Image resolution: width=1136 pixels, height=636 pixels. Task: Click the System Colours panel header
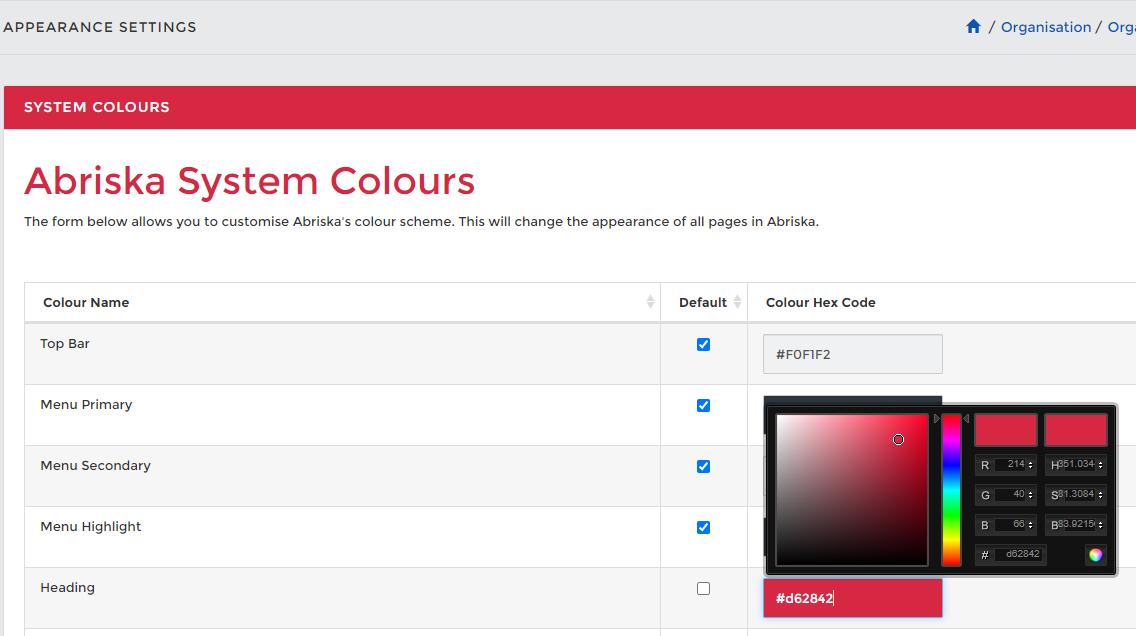[x=569, y=107]
